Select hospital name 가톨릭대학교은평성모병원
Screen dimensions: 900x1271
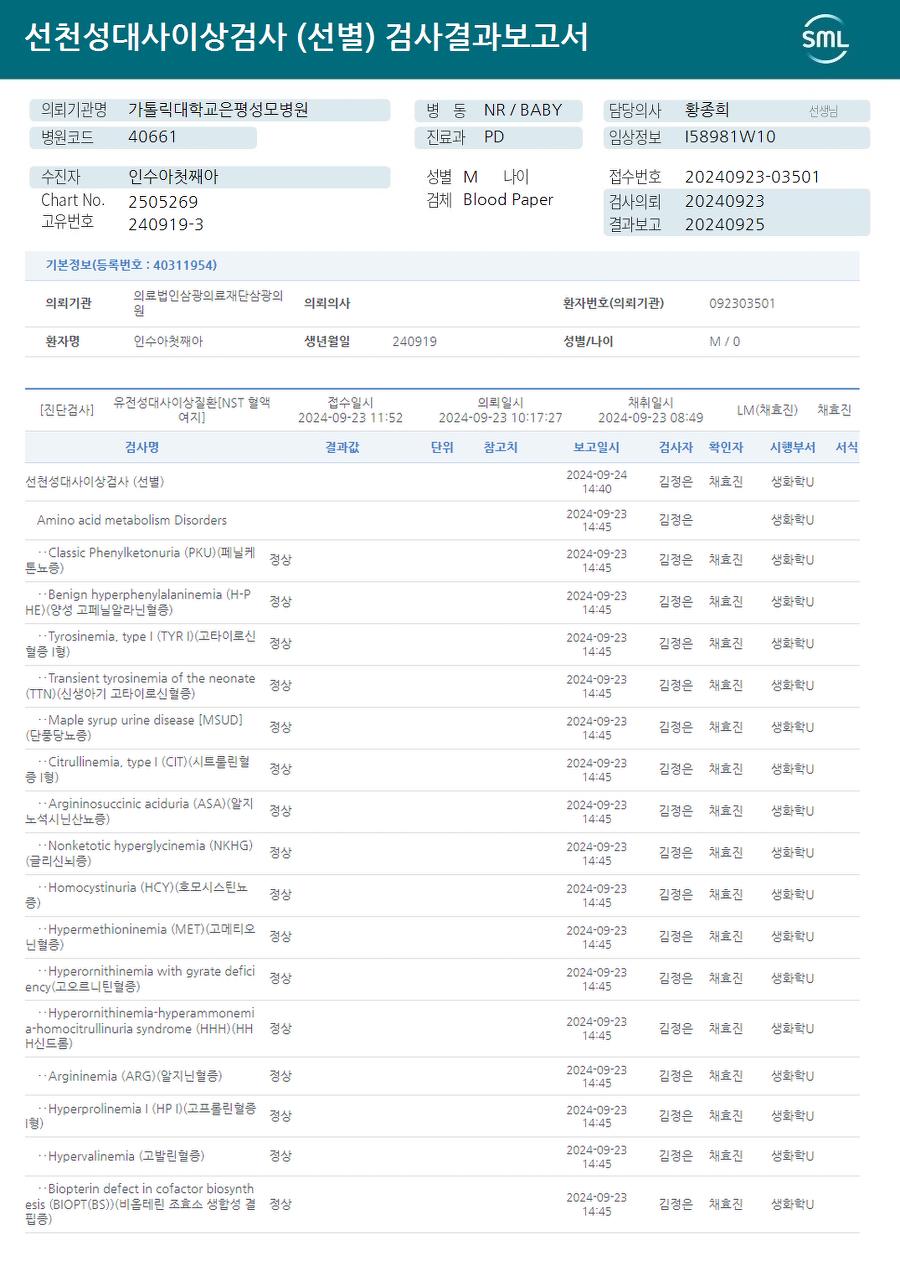(x=218, y=110)
